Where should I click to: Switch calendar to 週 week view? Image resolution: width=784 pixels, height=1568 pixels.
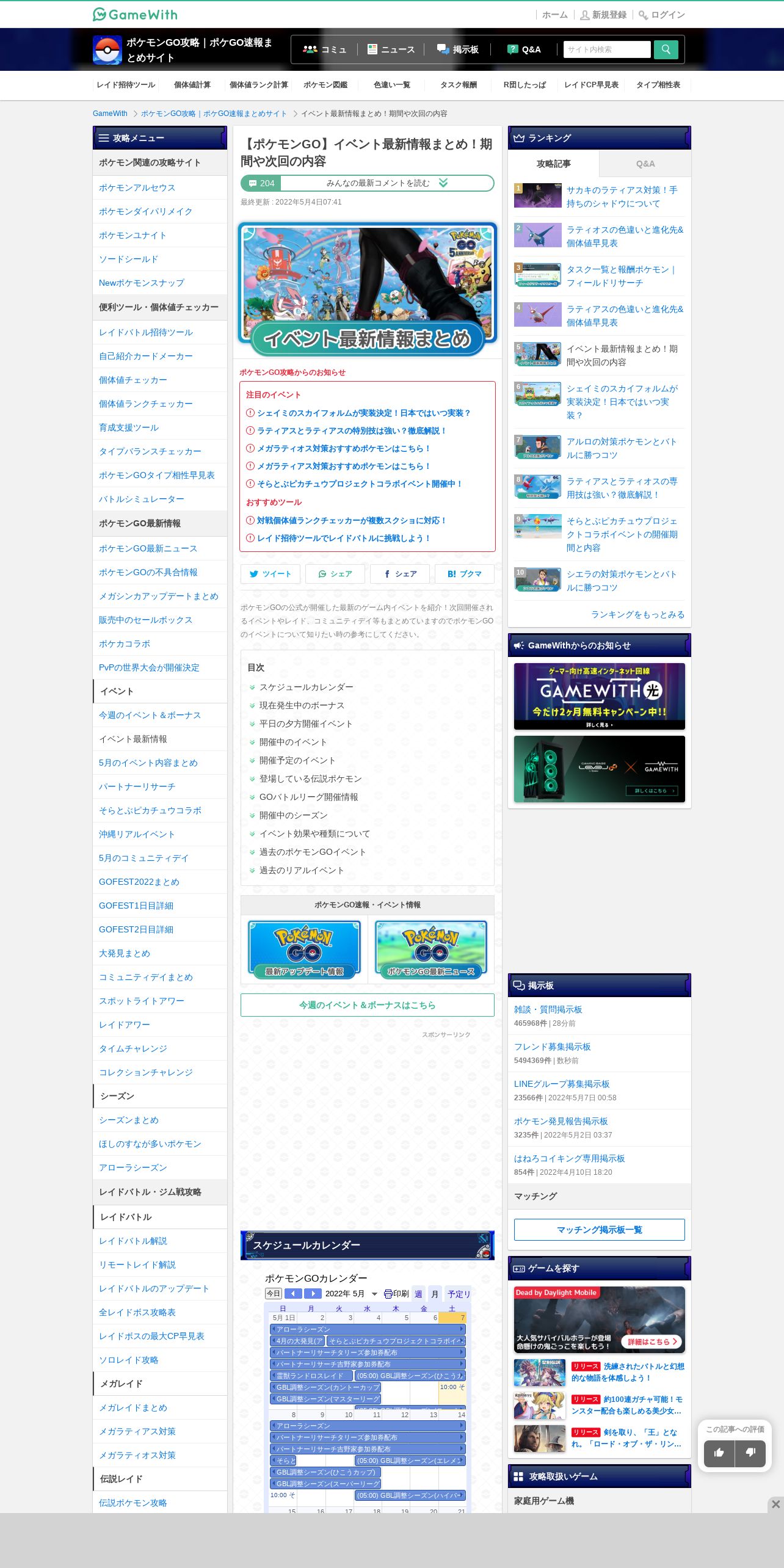418,1294
